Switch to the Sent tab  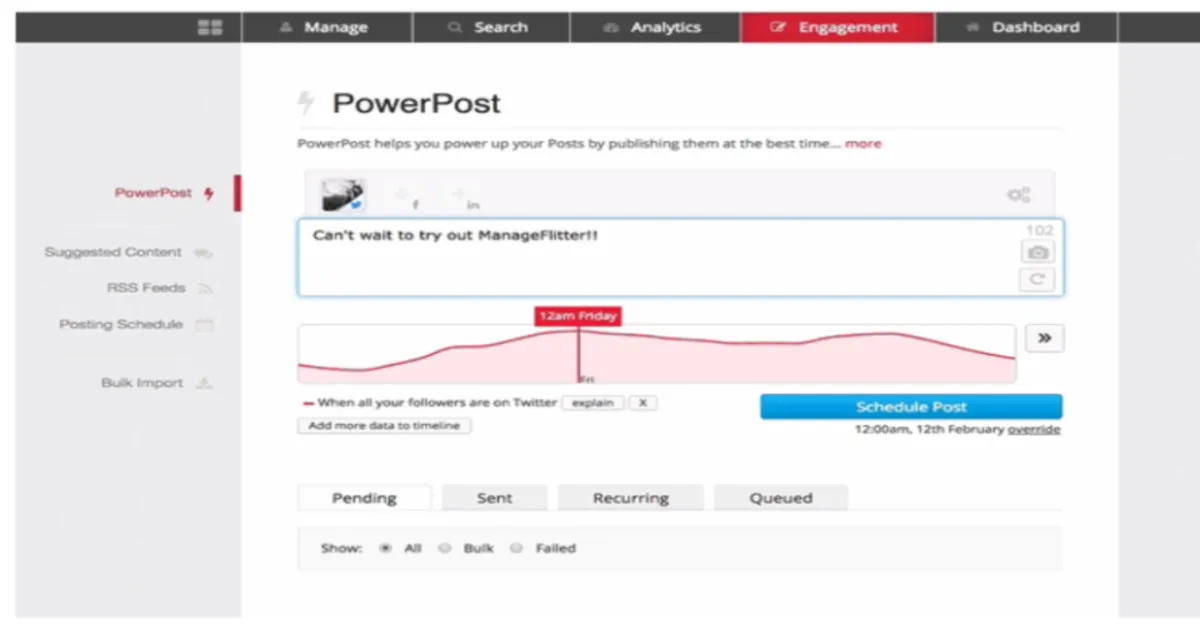pyautogui.click(x=494, y=498)
